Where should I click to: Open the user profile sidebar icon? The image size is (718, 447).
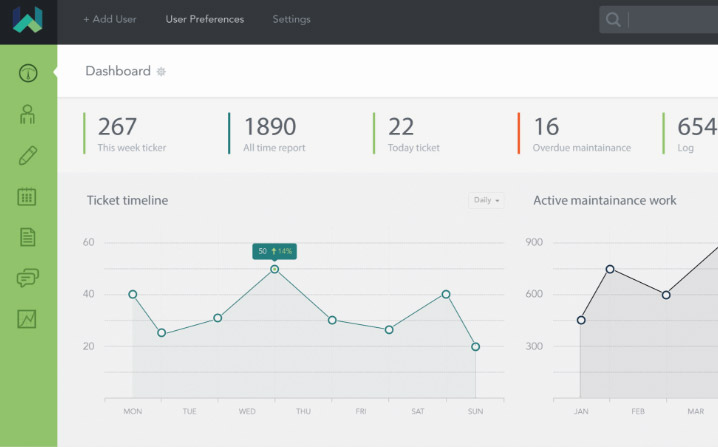(28, 114)
